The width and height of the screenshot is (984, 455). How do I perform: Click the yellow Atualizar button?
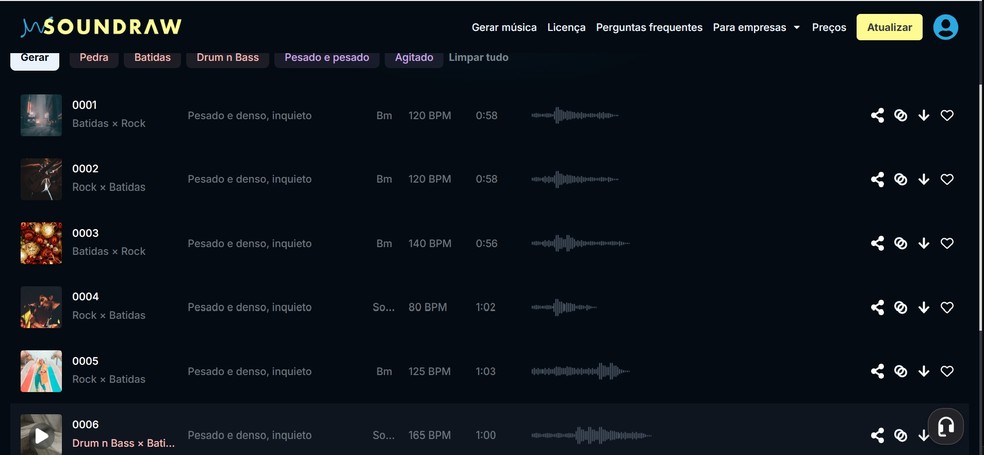tap(889, 28)
